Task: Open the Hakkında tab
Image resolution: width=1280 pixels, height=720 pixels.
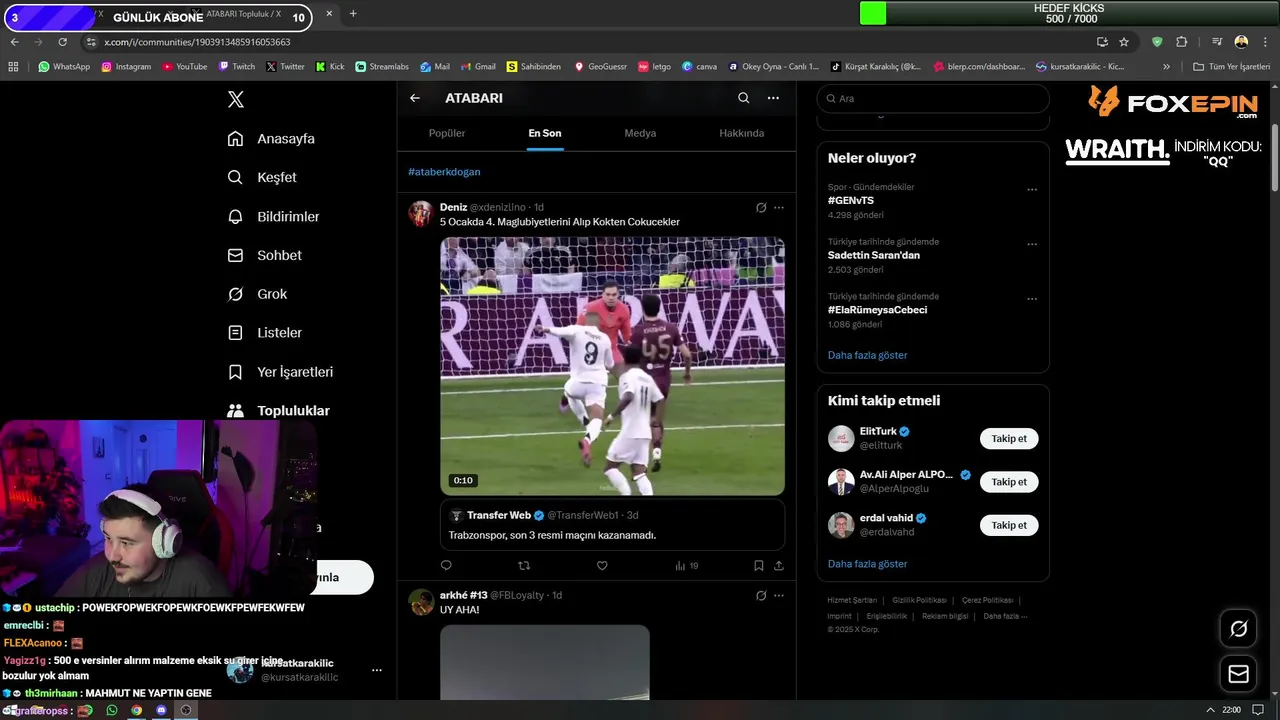Action: [x=742, y=133]
